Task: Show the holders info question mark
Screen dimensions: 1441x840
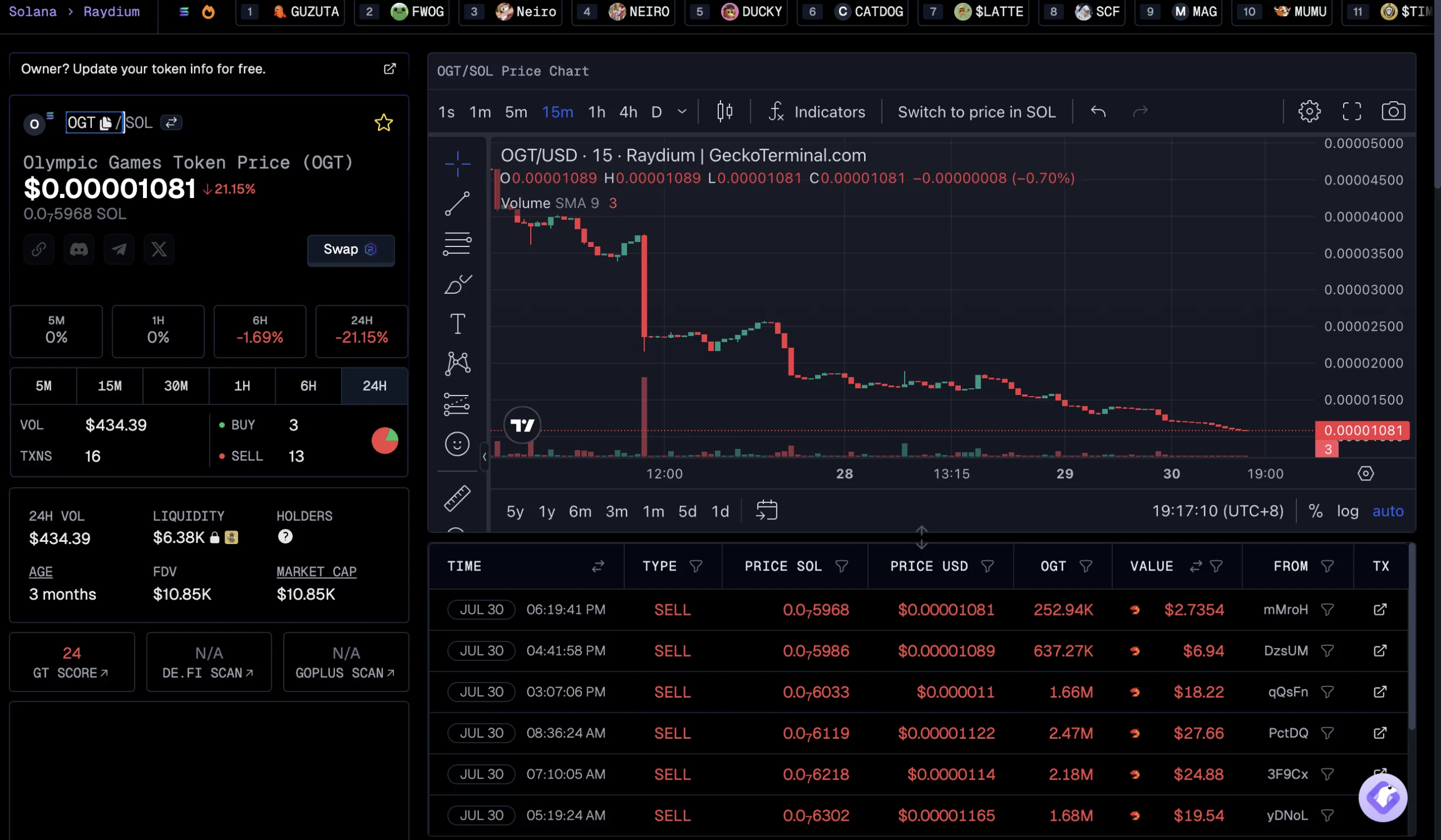Action: [285, 537]
